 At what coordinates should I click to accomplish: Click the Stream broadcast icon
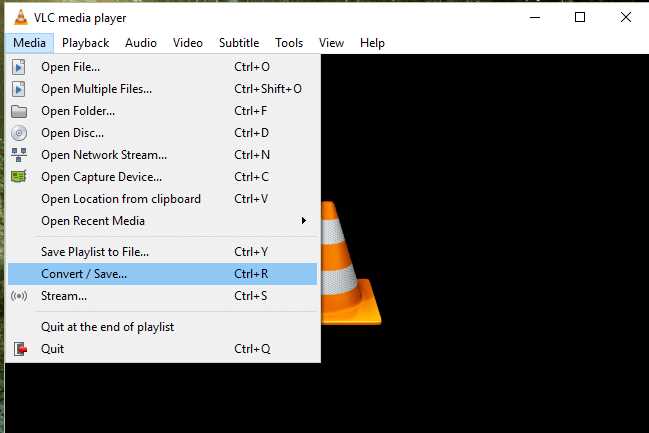[19, 296]
